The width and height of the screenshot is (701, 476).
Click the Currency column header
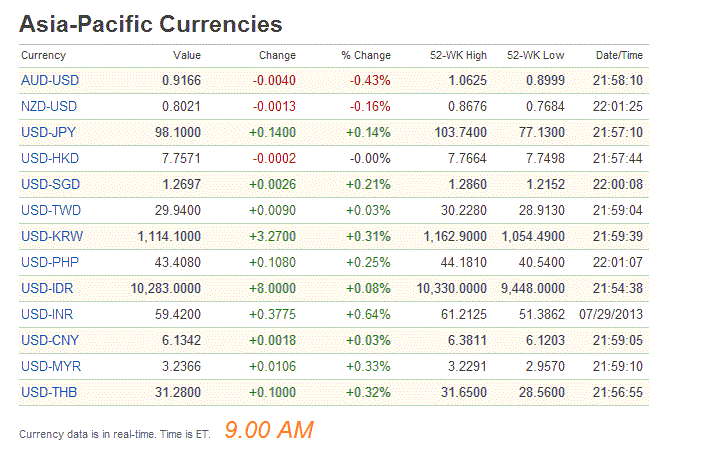[43, 56]
